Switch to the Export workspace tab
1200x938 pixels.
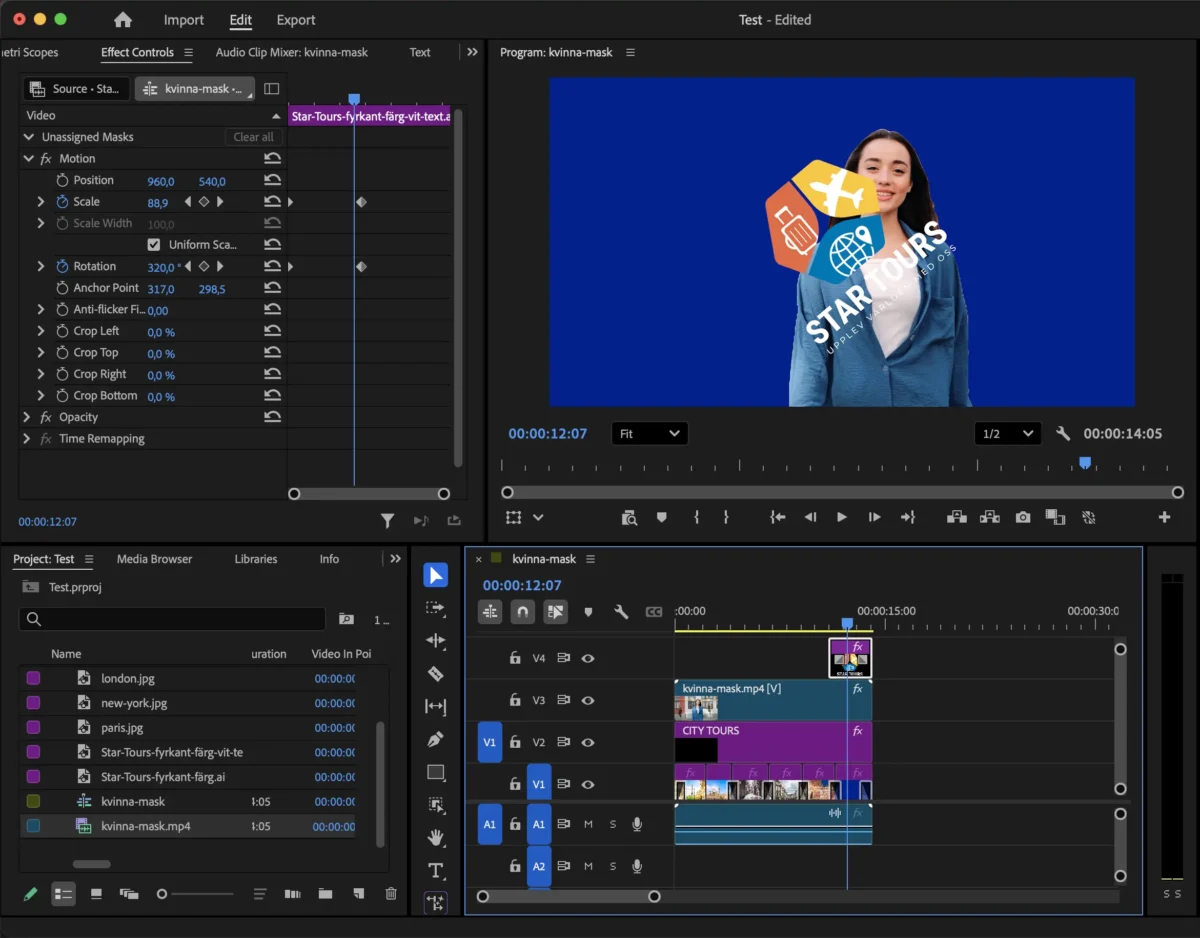[296, 20]
